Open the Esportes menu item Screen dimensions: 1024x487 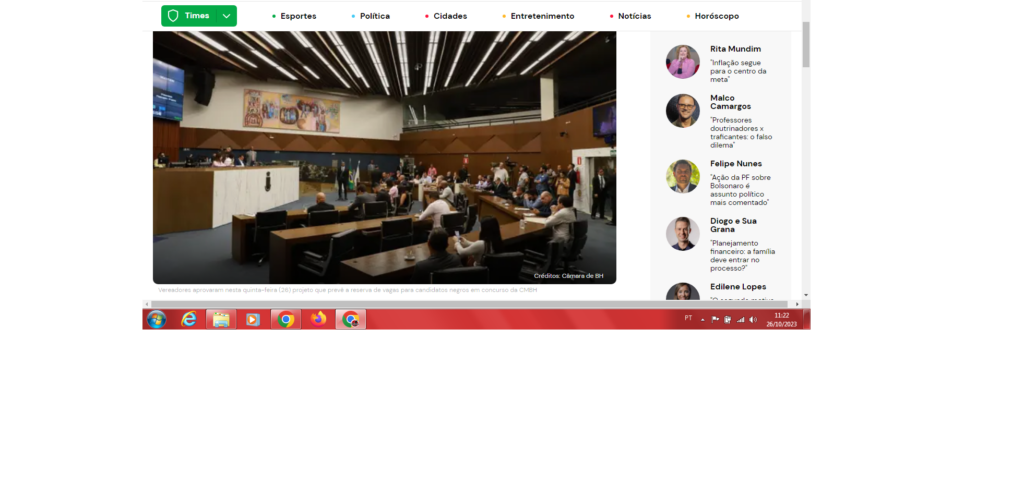click(298, 16)
